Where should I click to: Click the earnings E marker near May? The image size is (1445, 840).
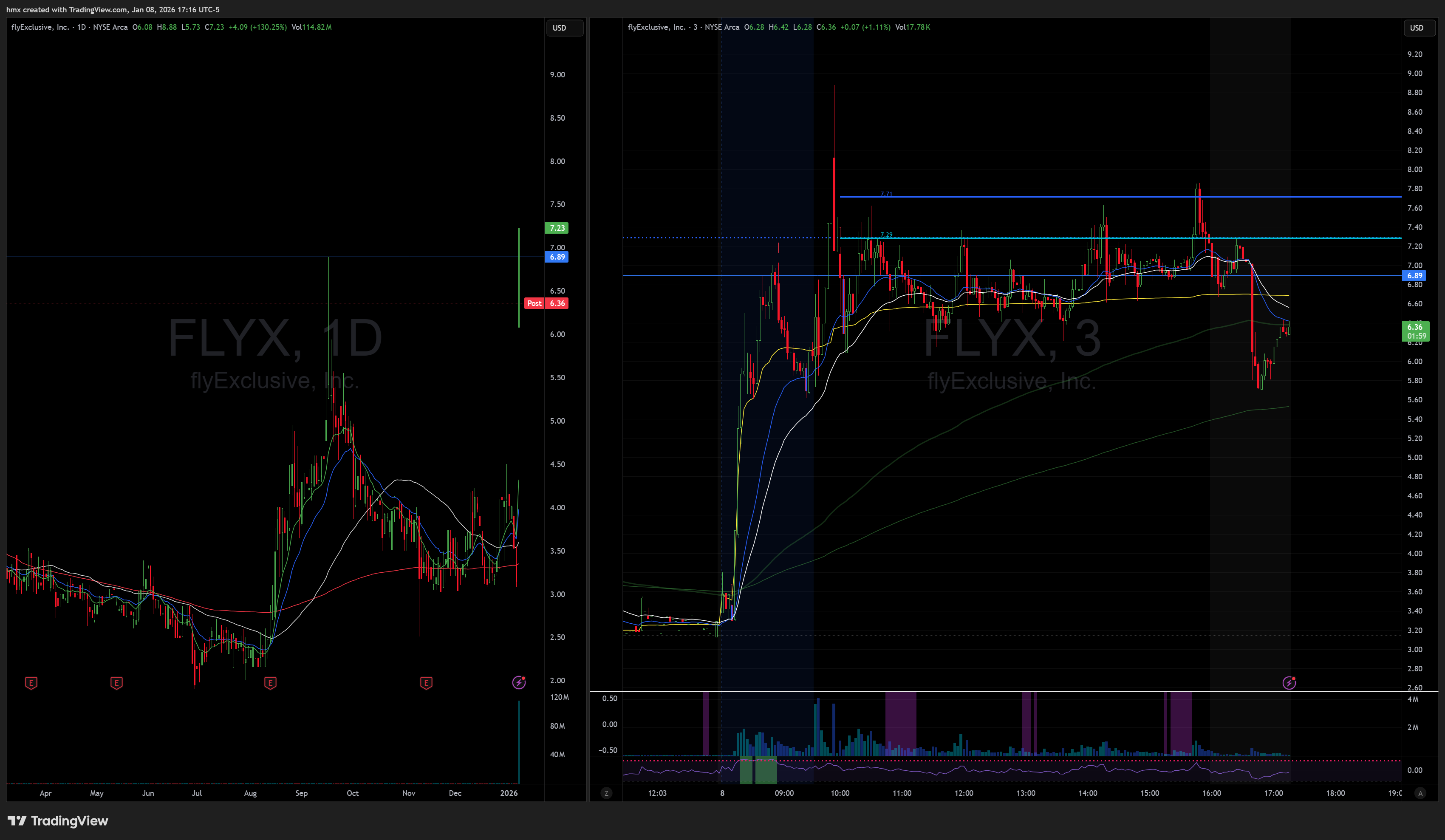(116, 683)
